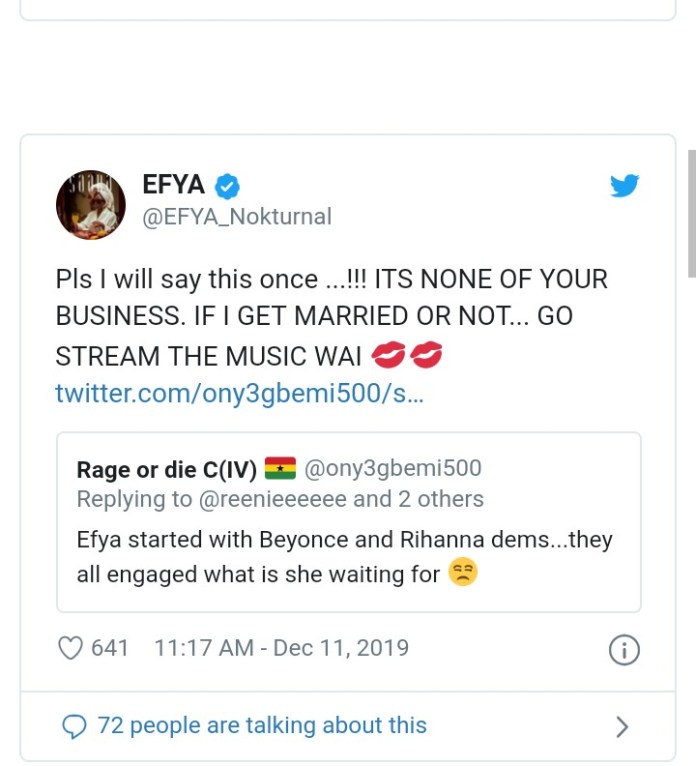
Task: Visit the @ony3gbemi500 handle in quote
Action: [x=392, y=469]
